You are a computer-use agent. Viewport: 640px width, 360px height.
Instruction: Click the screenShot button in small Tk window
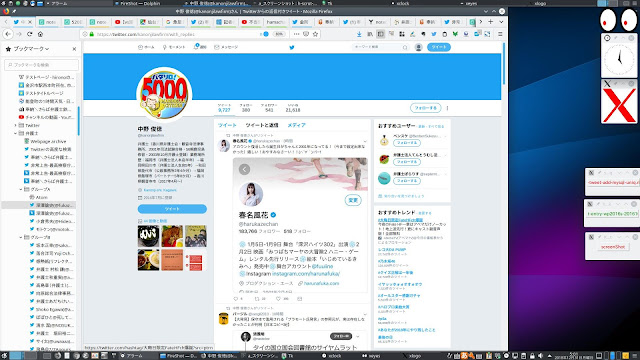point(613,247)
